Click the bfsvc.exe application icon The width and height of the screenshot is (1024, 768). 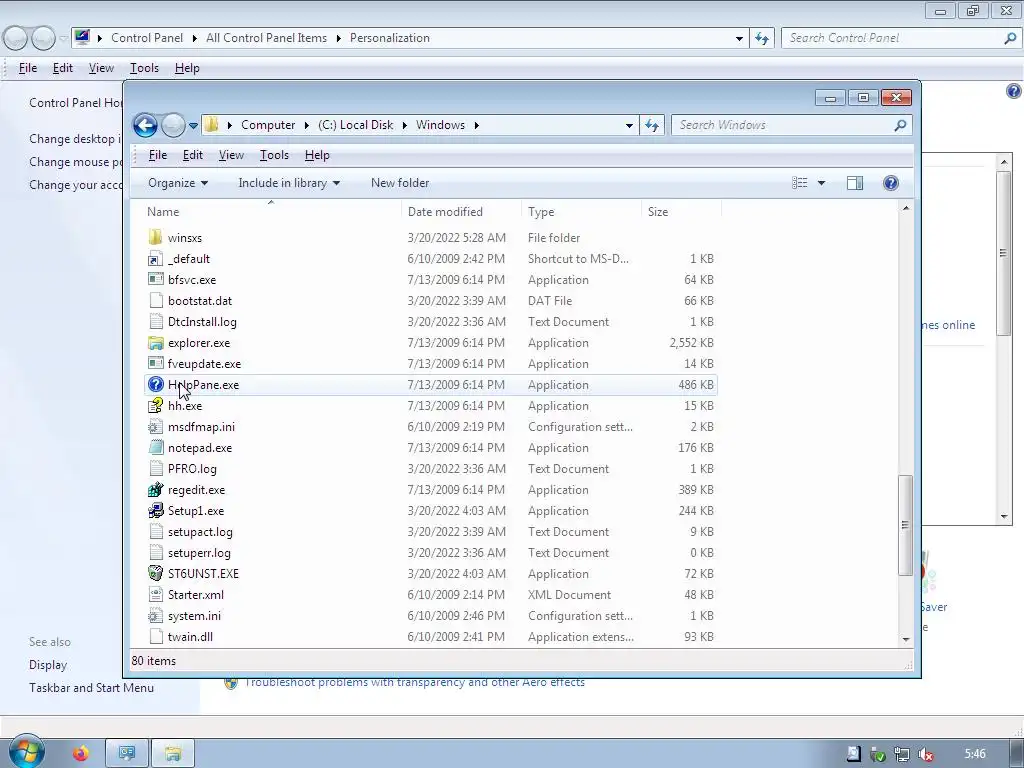point(155,280)
